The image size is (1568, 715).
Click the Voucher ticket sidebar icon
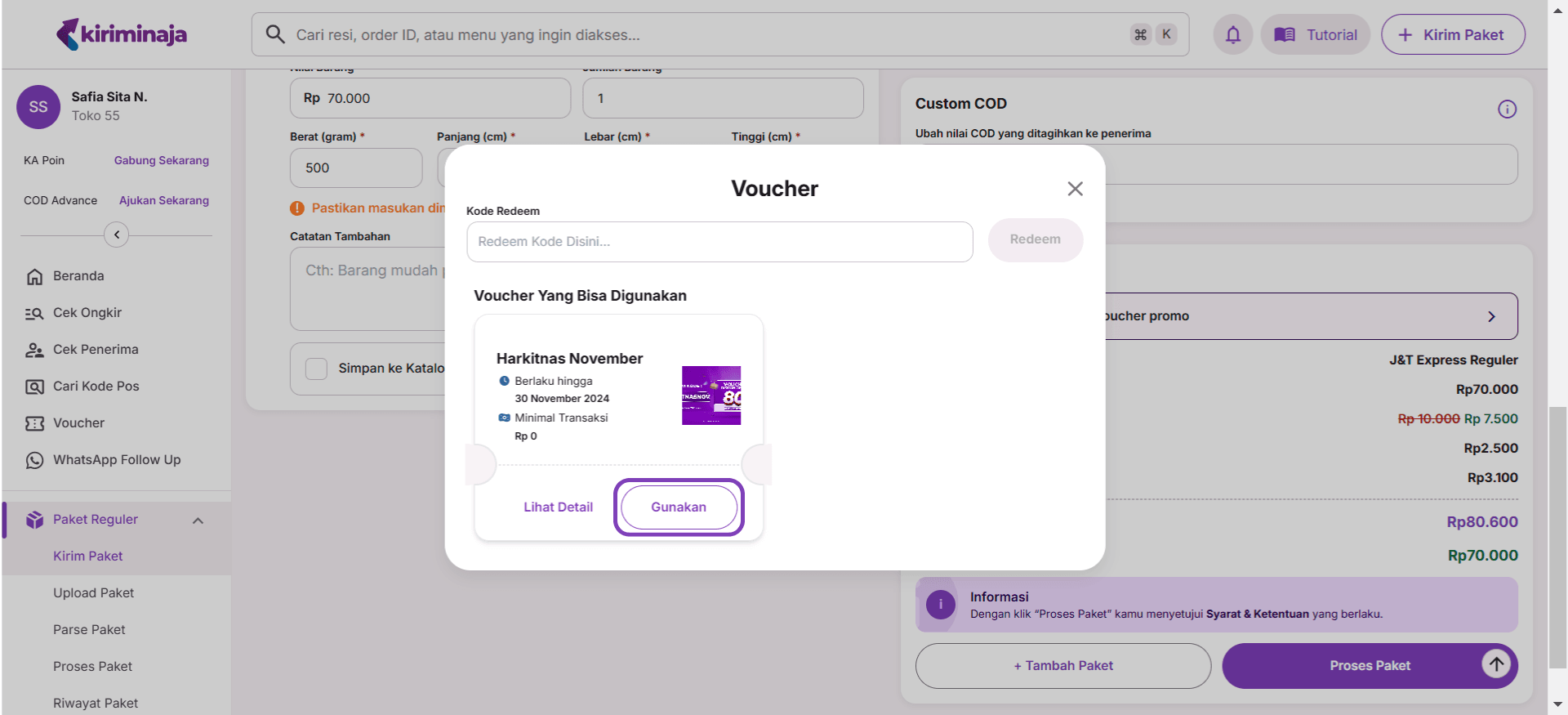(34, 423)
